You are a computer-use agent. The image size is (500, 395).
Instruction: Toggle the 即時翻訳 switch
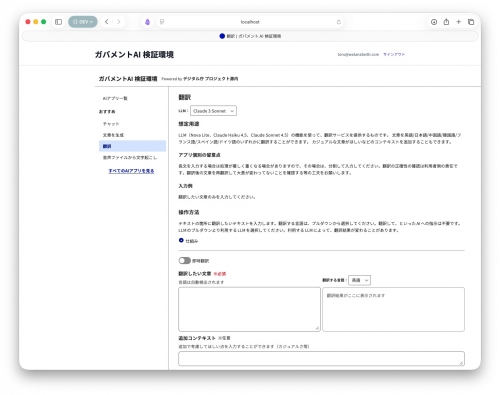pyautogui.click(x=184, y=260)
